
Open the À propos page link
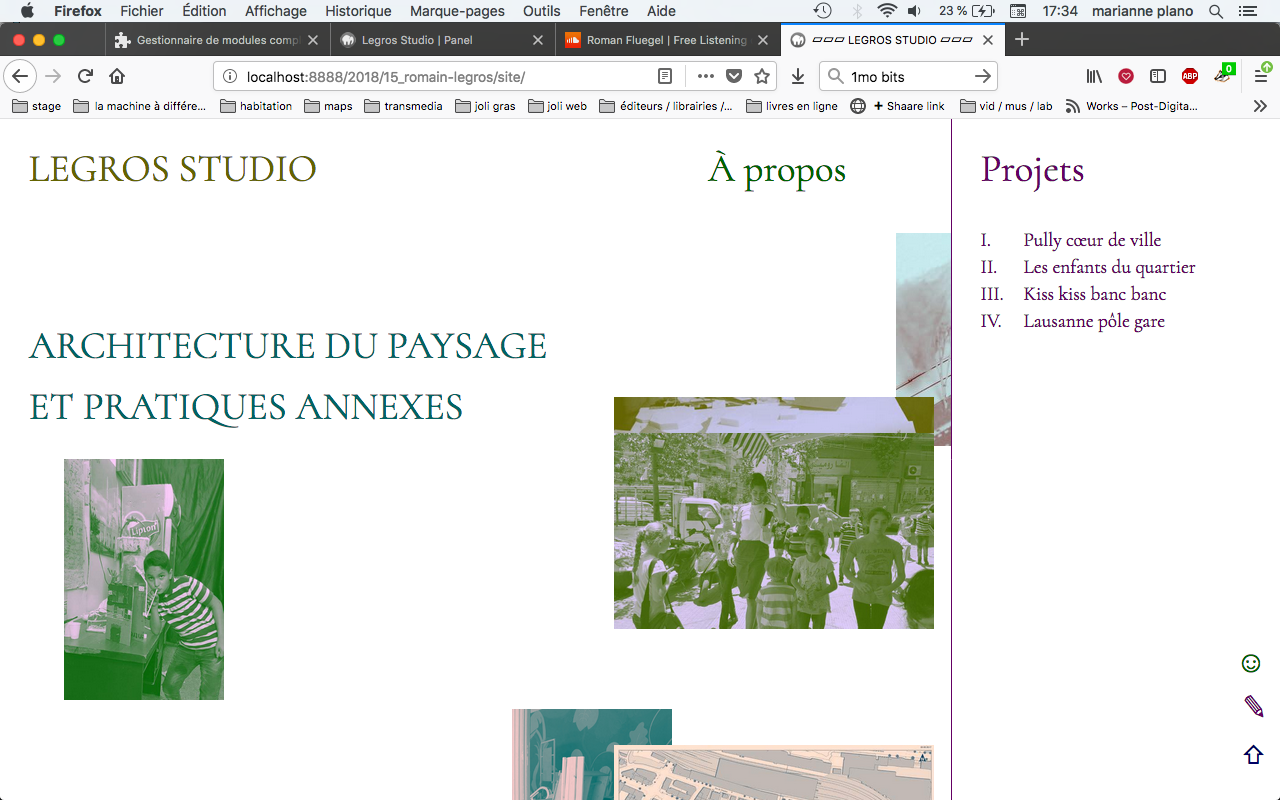(x=776, y=170)
